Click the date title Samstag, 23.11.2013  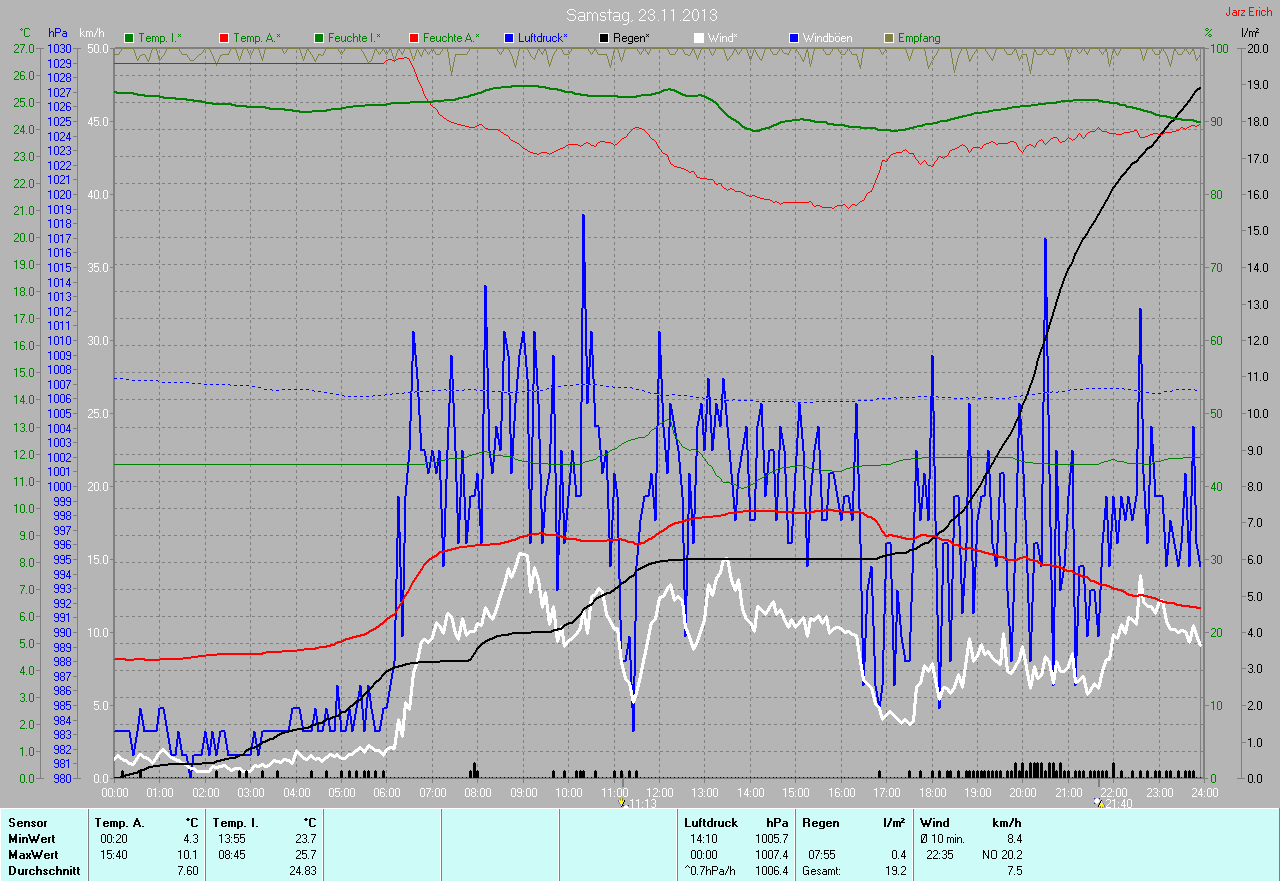641,15
